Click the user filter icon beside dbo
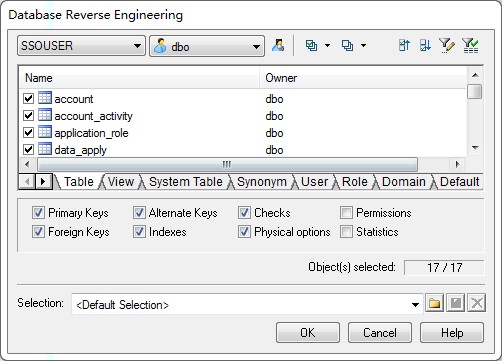502x361 pixels. pos(278,45)
